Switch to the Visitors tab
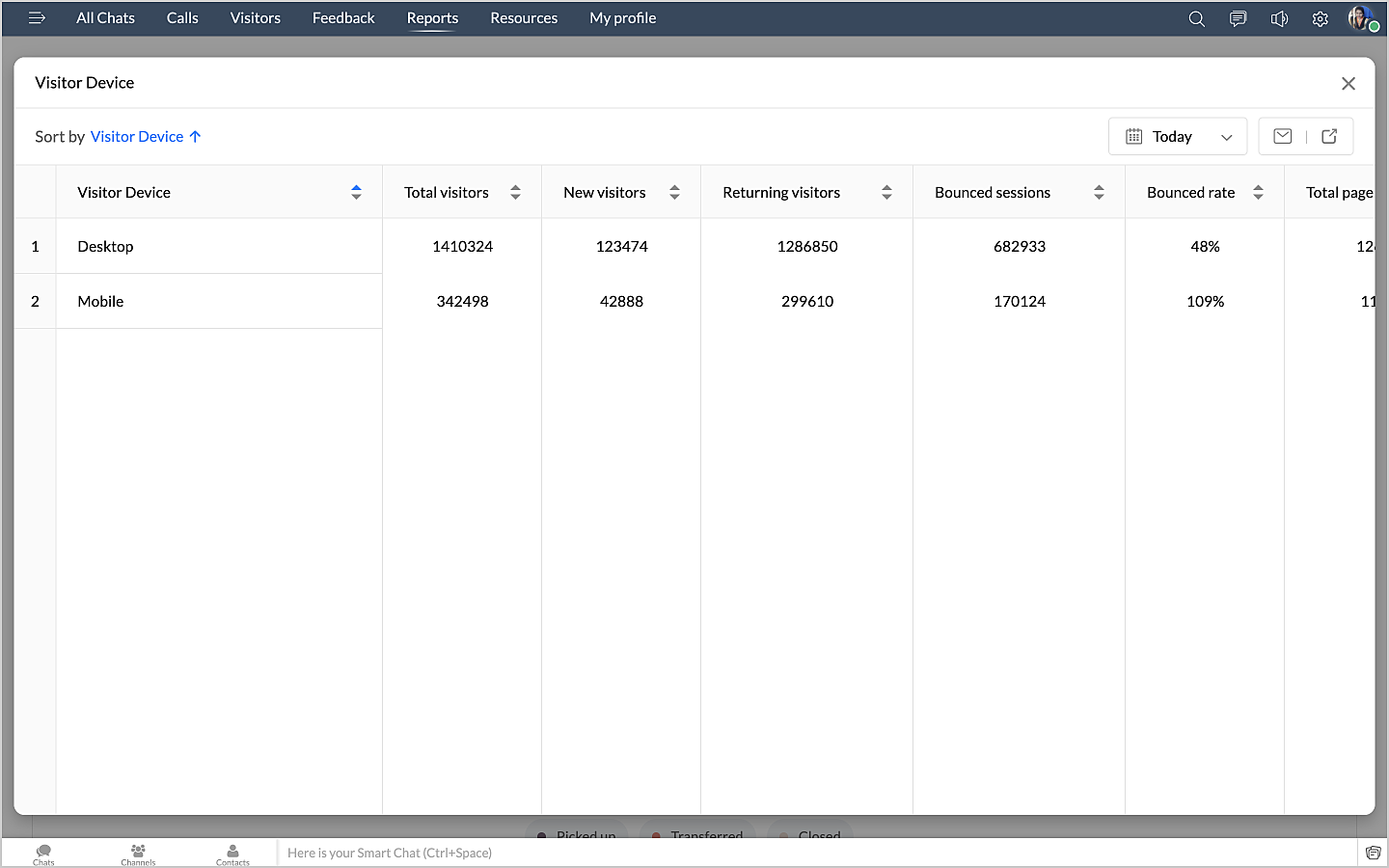This screenshot has width=1389, height=868. click(255, 18)
